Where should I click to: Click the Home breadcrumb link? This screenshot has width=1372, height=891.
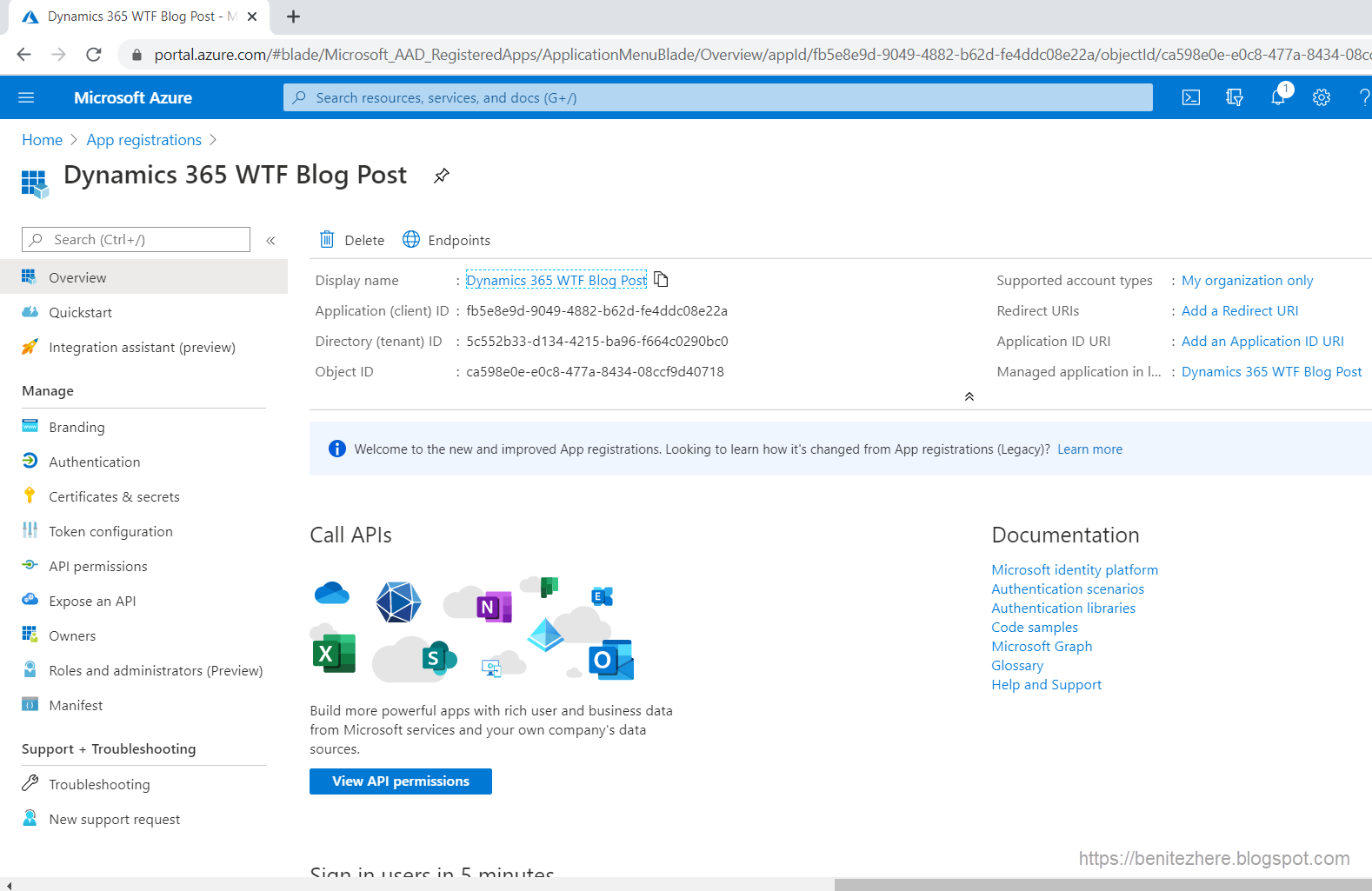click(42, 140)
